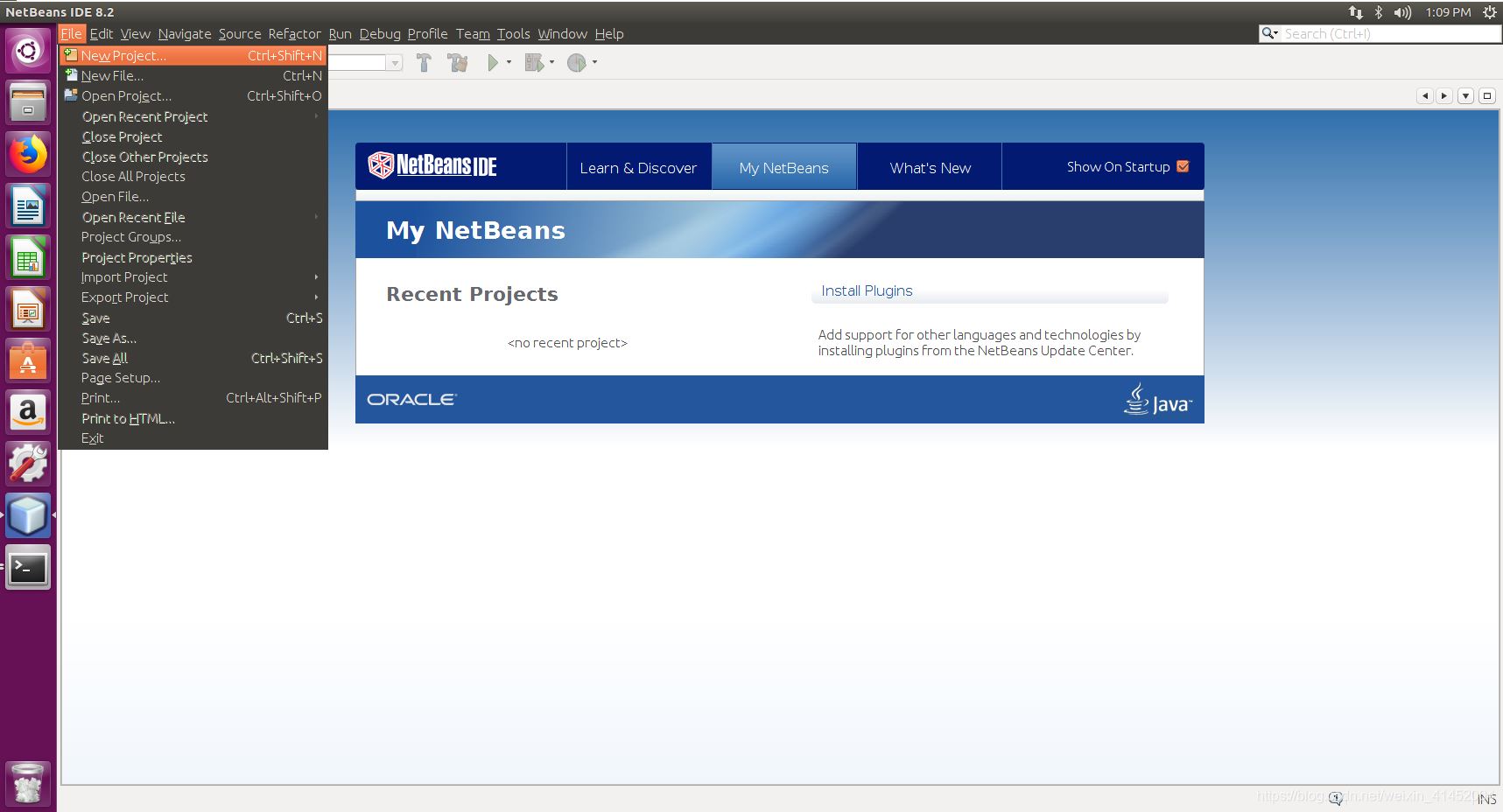Click the Debug Project toolbar icon
The width and height of the screenshot is (1503, 812).
533,63
